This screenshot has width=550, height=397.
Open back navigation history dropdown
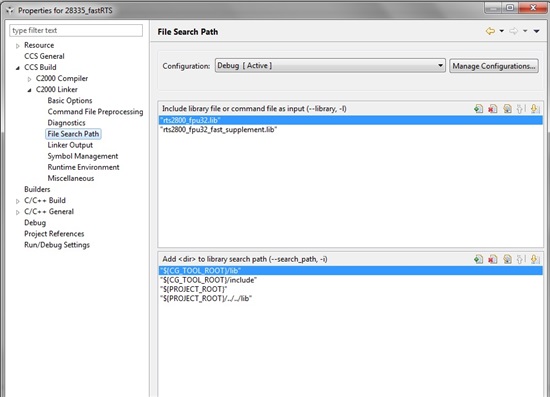(x=502, y=31)
